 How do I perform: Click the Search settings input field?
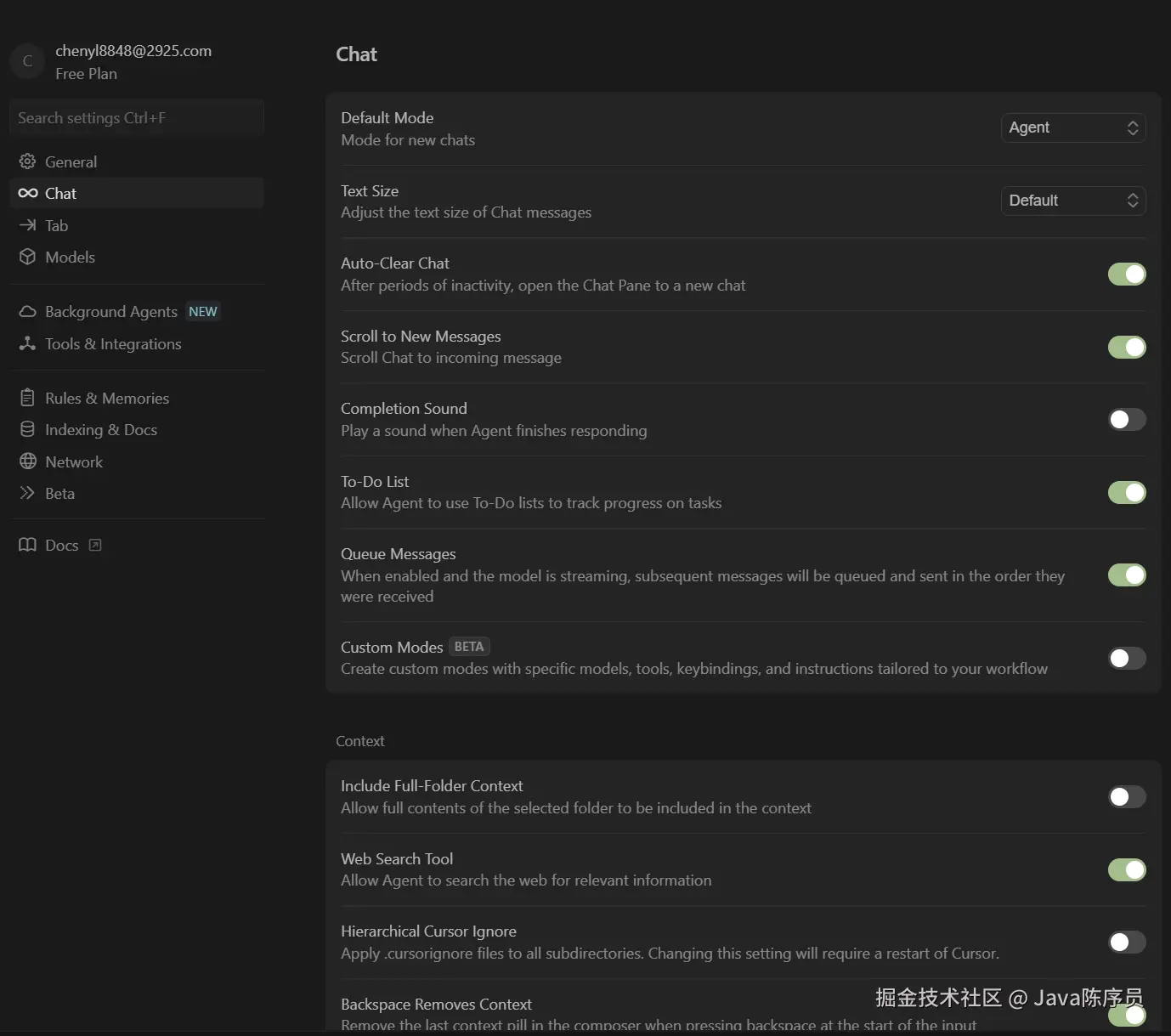[x=136, y=118]
